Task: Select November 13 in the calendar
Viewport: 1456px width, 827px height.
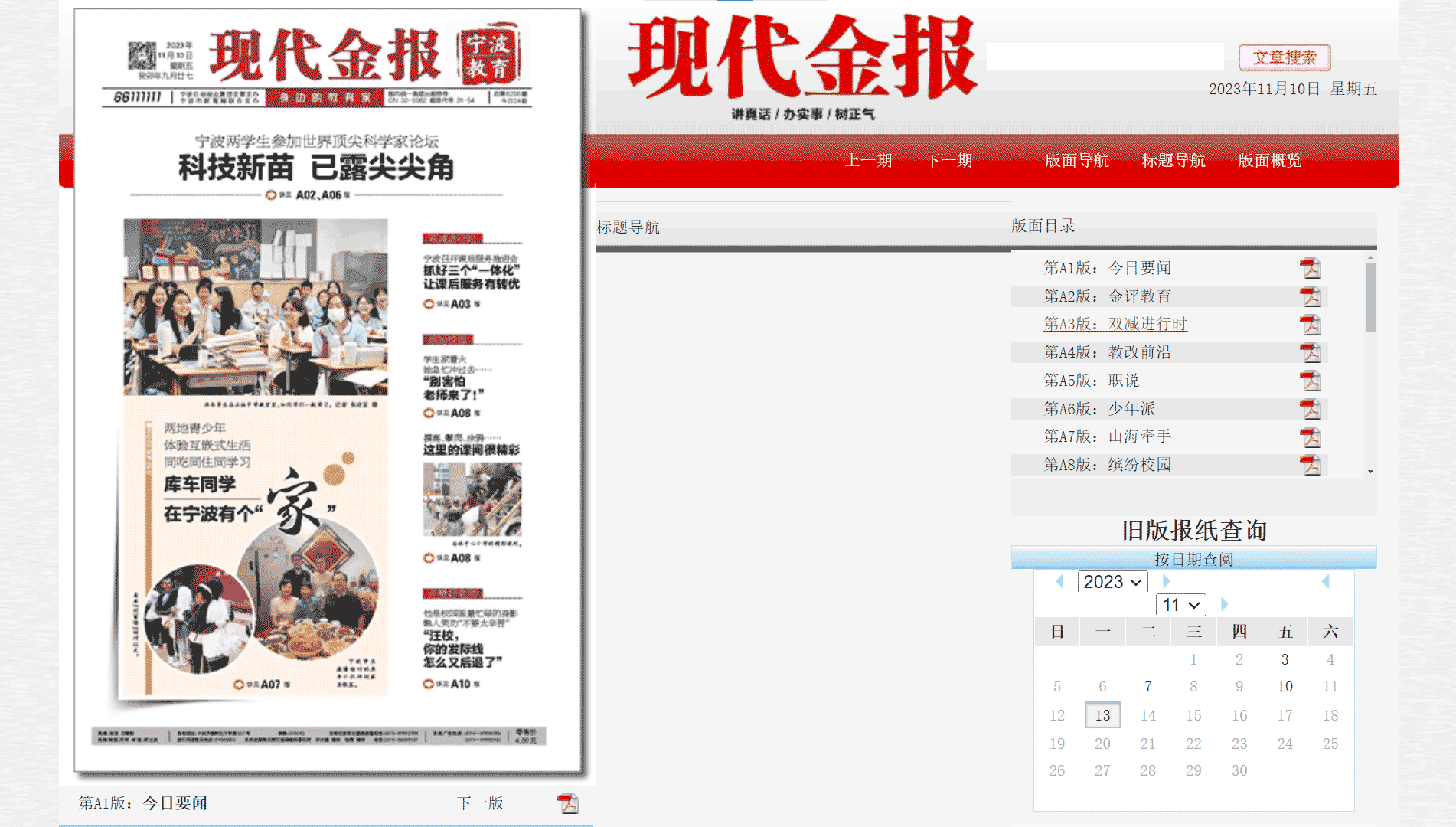Action: 1102,715
